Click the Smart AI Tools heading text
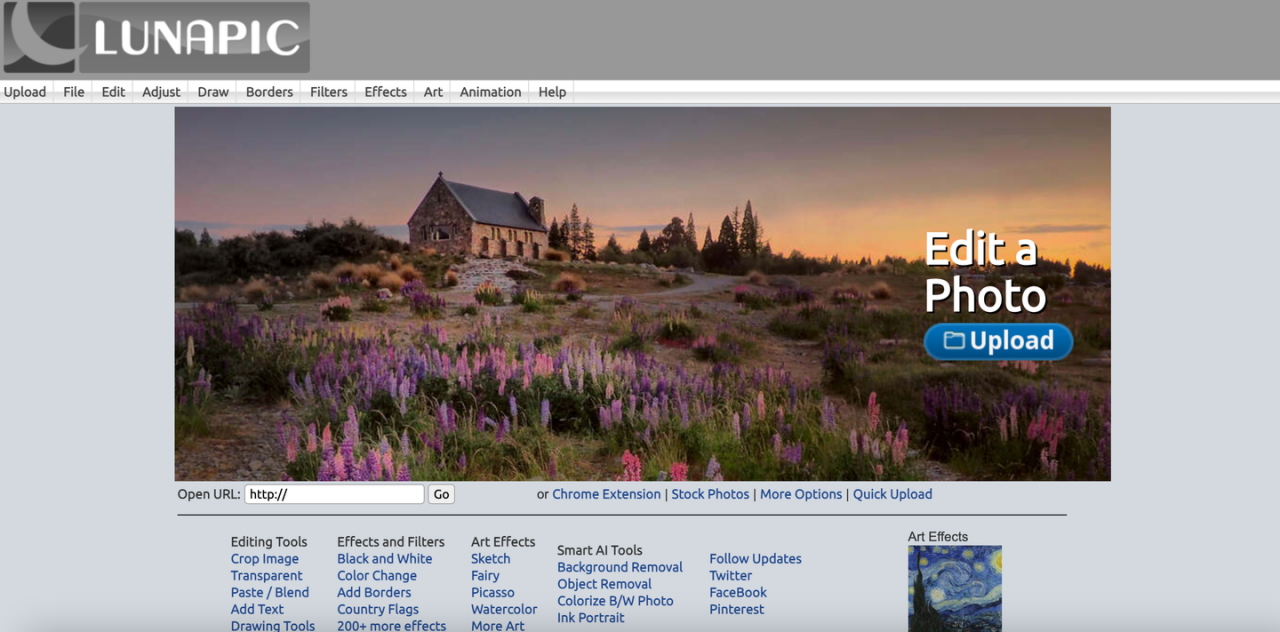The height and width of the screenshot is (632, 1280). 600,551
